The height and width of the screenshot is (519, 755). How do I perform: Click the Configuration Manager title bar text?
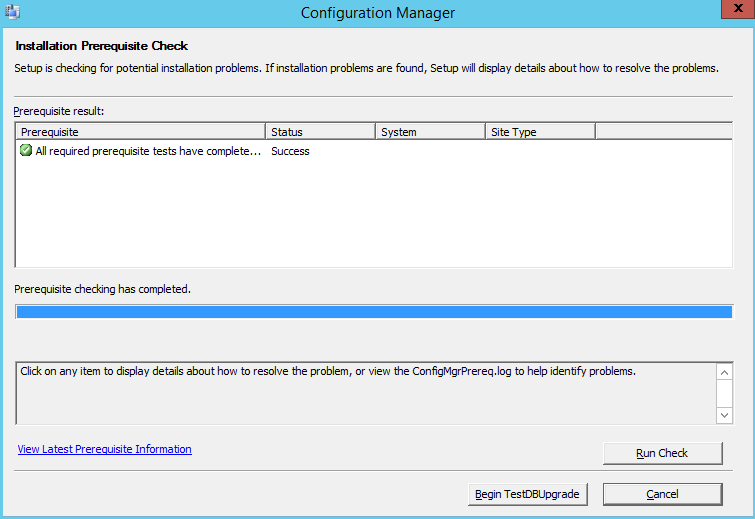coord(377,13)
